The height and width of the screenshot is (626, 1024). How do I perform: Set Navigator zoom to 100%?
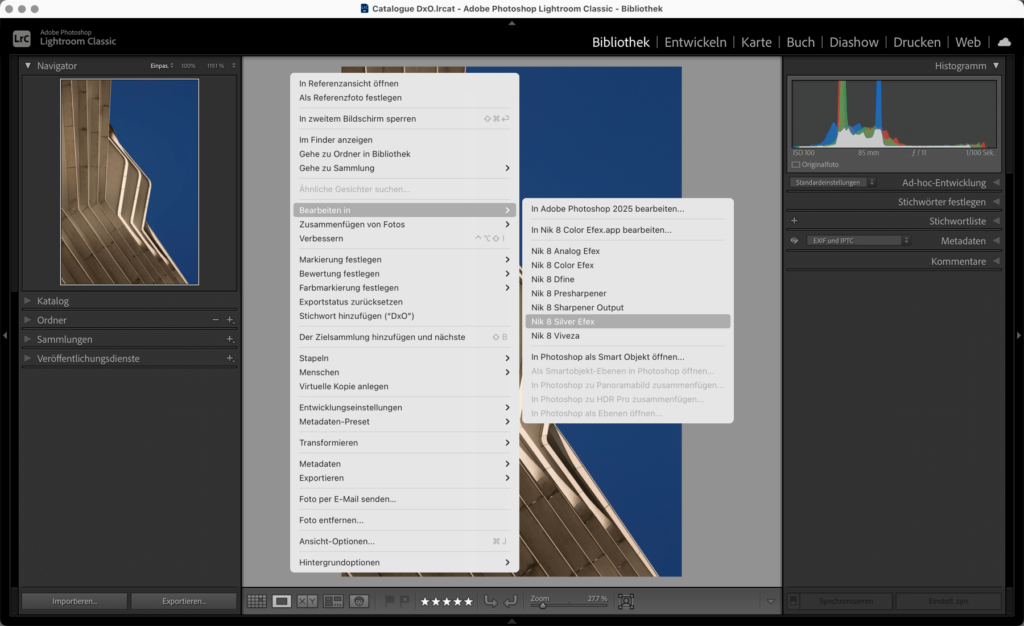click(188, 66)
